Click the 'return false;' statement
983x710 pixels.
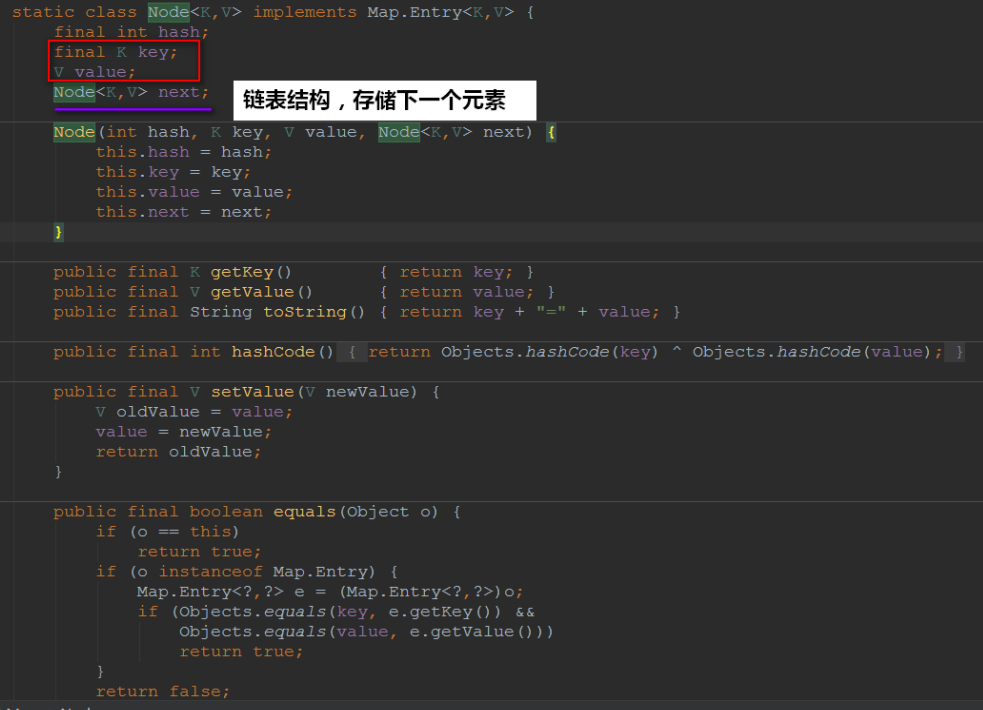[163, 692]
